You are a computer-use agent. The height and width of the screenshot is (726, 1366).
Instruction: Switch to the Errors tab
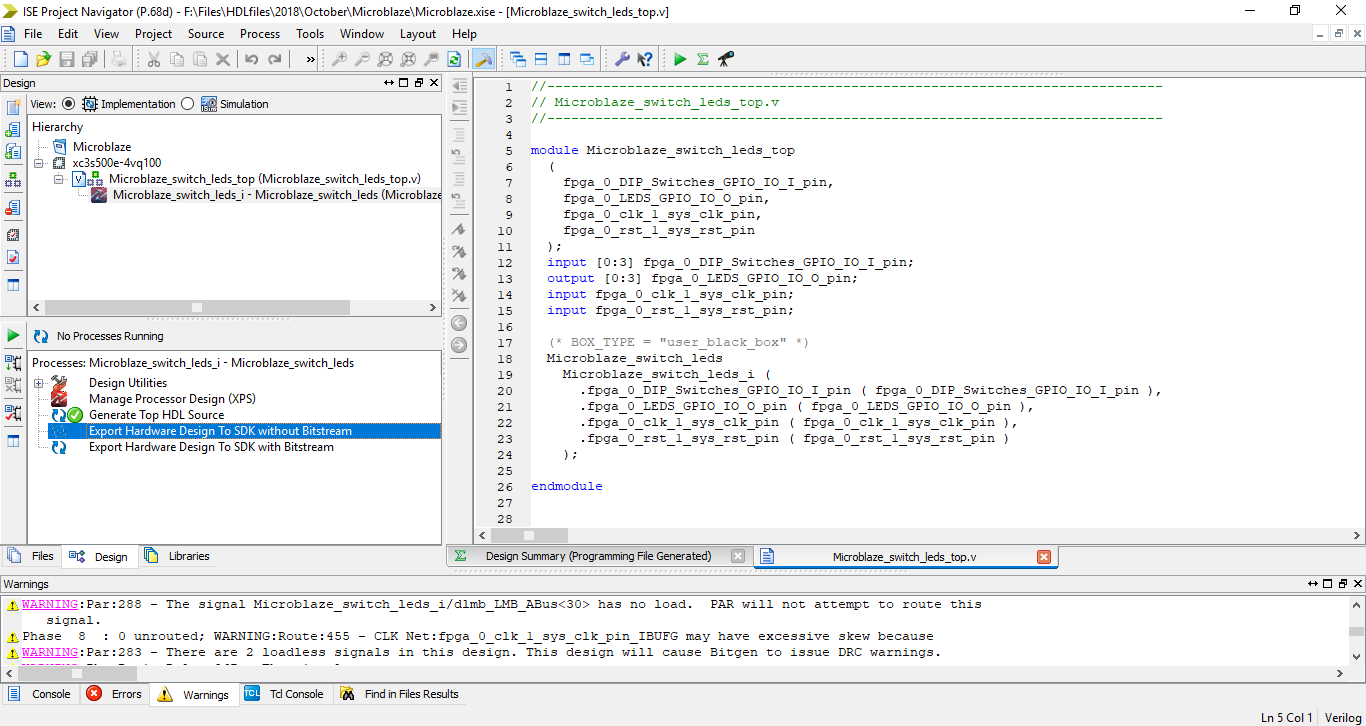tap(115, 694)
